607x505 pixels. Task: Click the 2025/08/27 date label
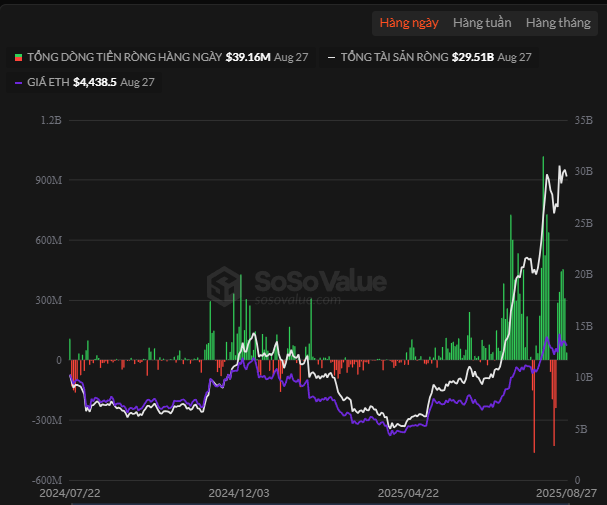[x=566, y=493]
